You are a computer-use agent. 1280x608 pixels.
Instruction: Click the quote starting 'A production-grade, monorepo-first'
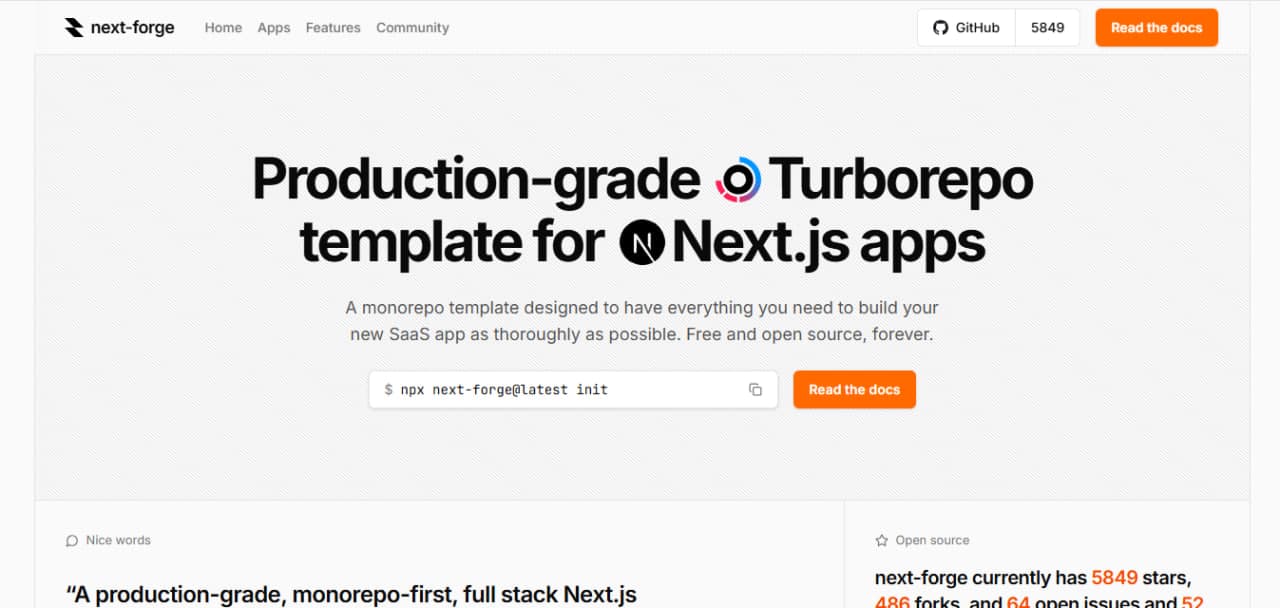(351, 594)
